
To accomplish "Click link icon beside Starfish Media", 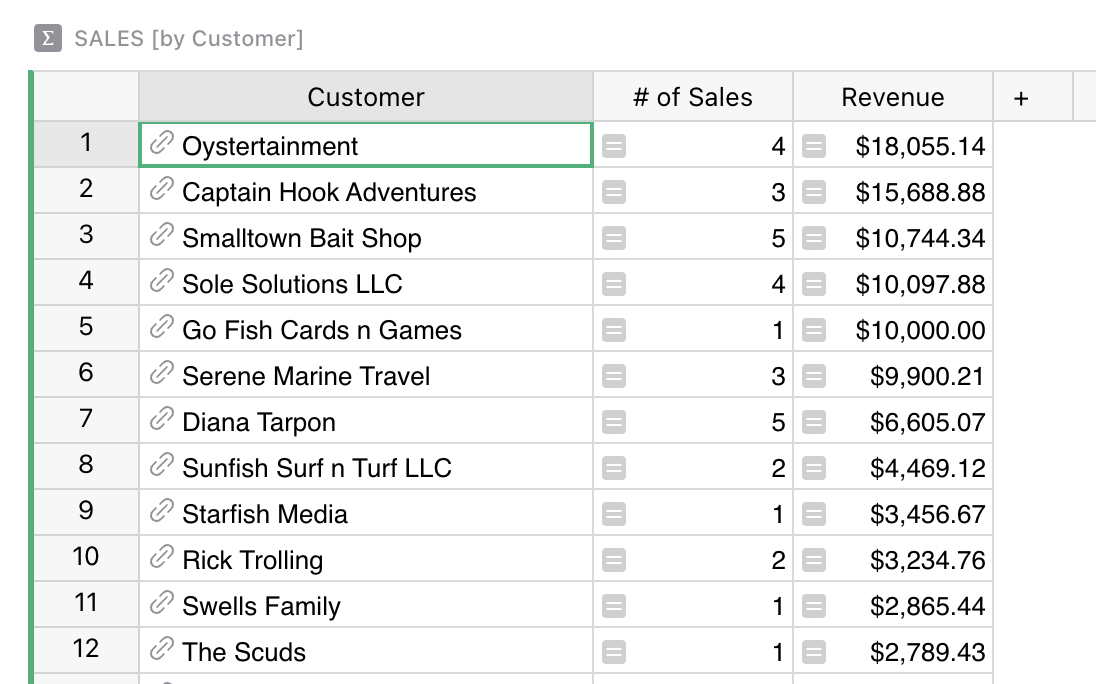I will click(x=161, y=511).
